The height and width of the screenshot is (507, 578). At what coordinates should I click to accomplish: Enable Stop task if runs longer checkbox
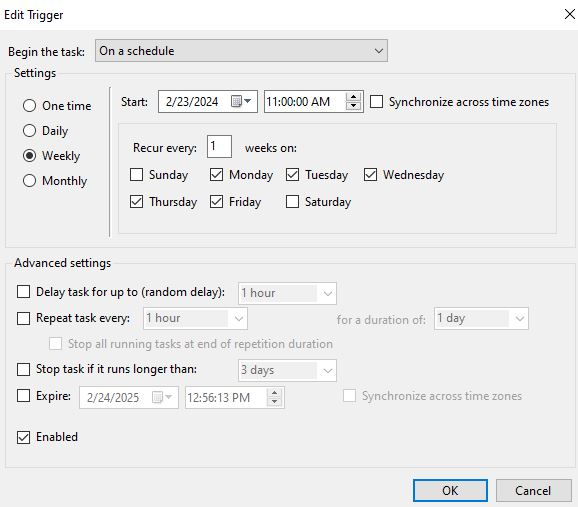pyautogui.click(x=24, y=369)
